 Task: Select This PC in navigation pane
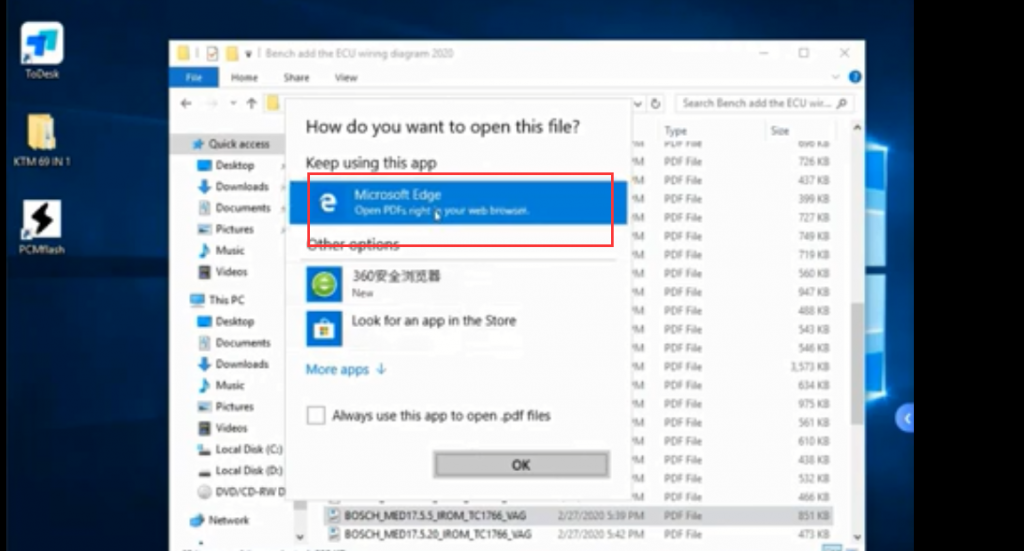point(226,300)
